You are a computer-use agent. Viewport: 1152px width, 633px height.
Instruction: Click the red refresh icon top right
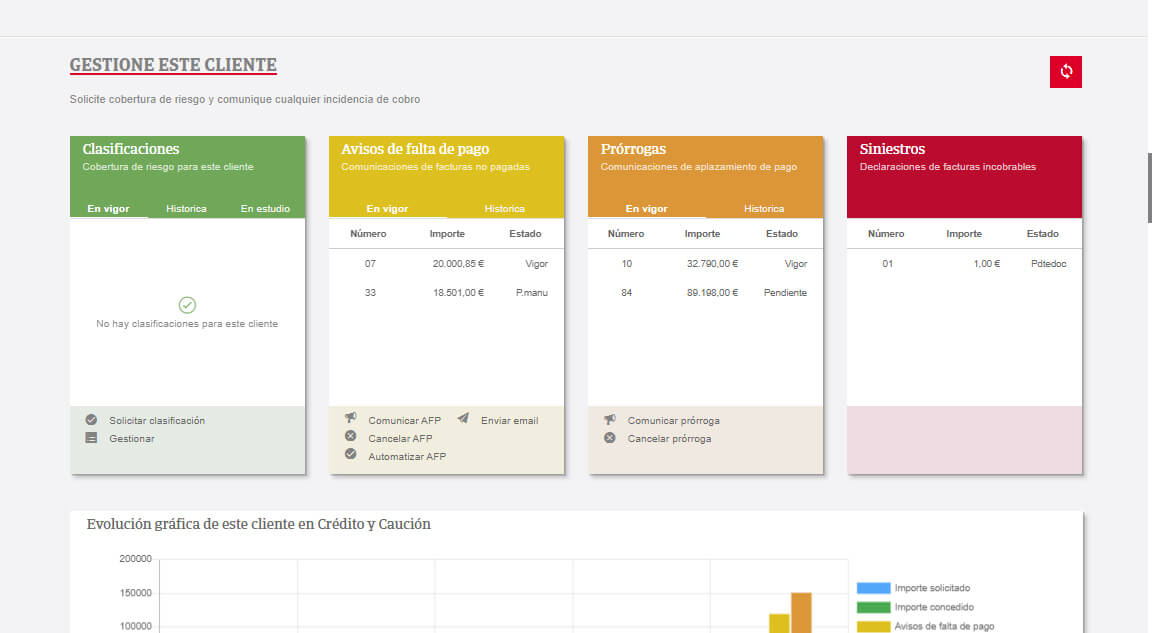click(1065, 71)
